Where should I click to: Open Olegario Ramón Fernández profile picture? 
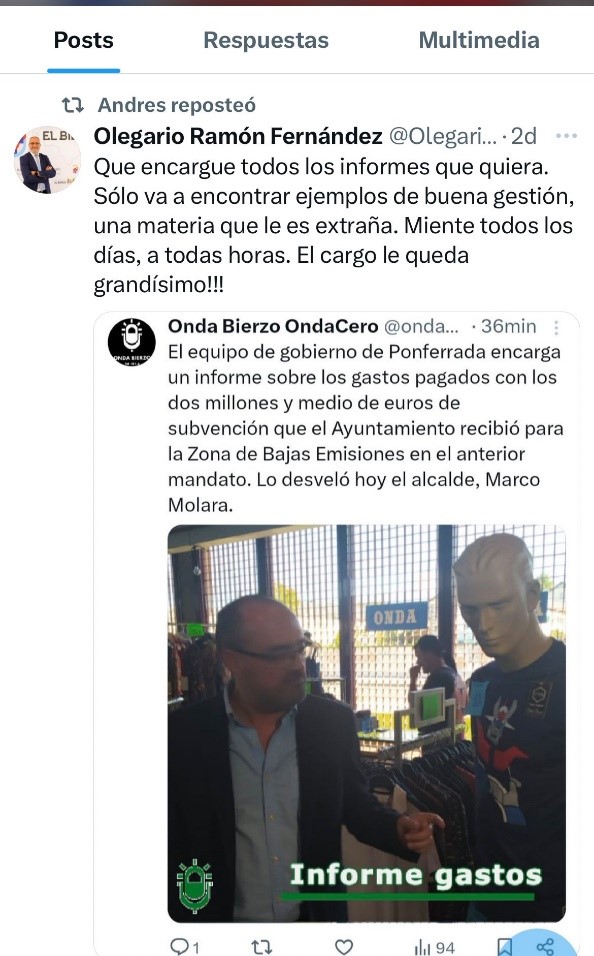coord(48,160)
